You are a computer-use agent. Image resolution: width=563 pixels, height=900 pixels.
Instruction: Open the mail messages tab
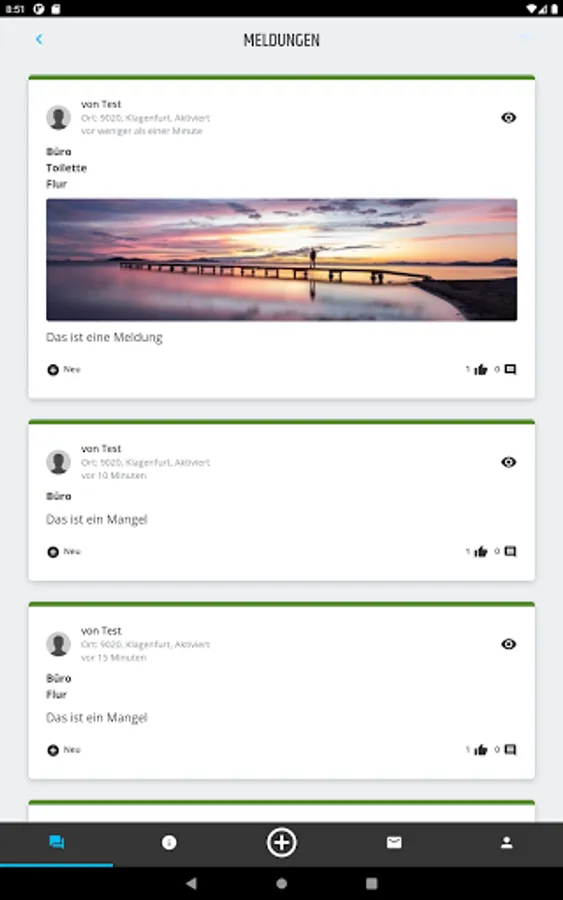click(x=394, y=843)
